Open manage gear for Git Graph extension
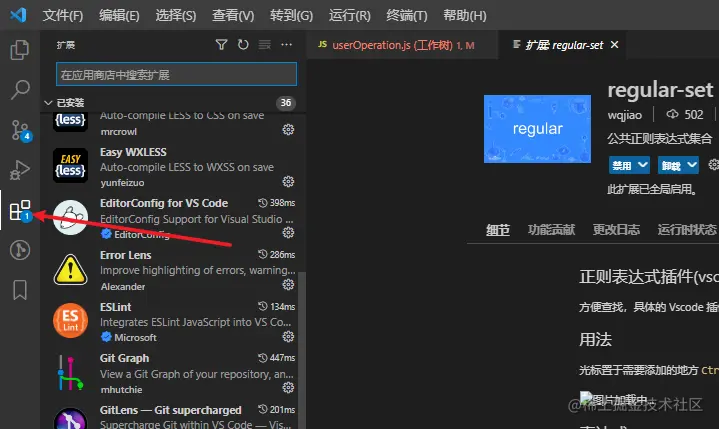719x429 pixels. pos(288,388)
